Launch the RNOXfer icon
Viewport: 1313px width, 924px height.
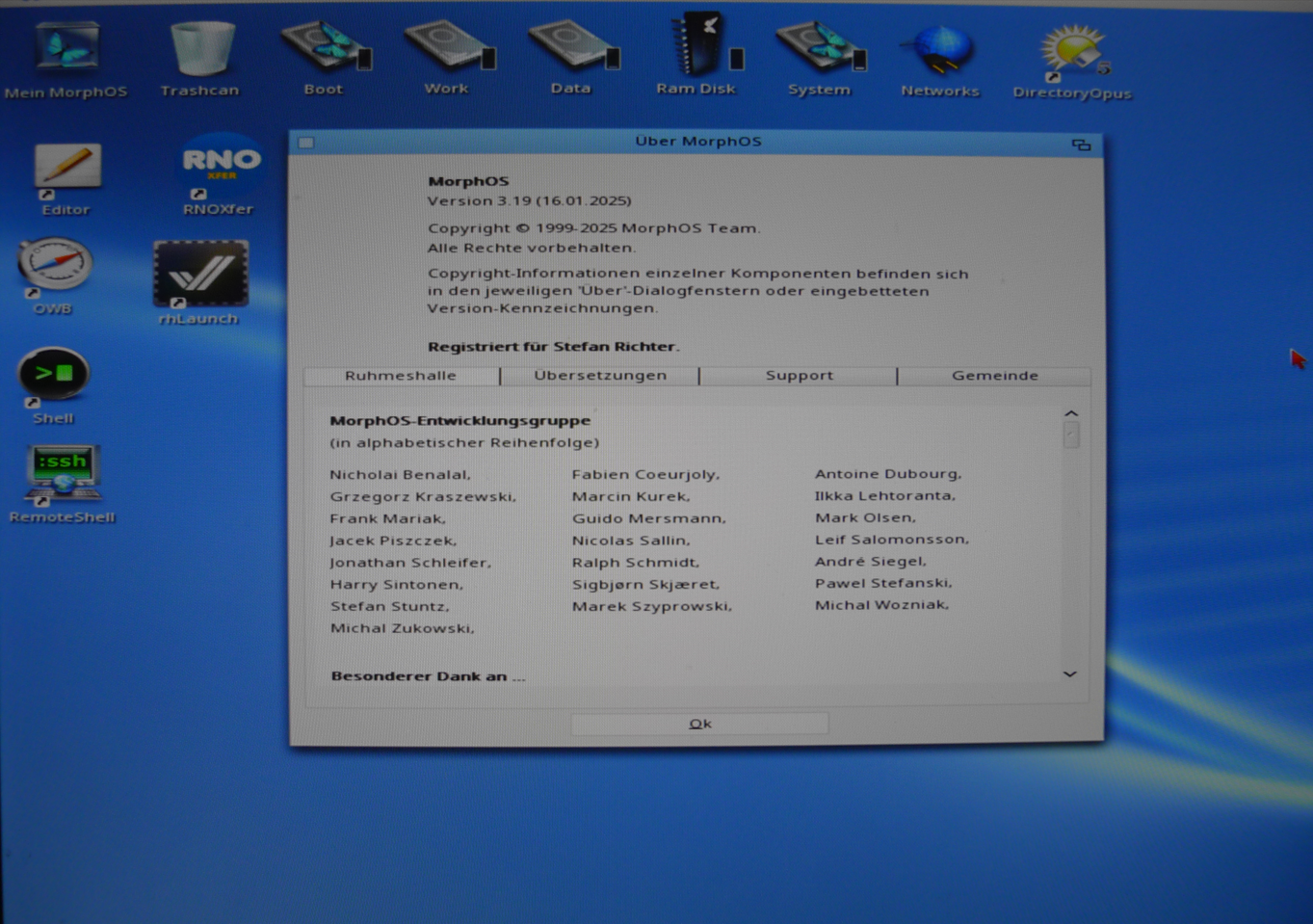click(x=221, y=164)
